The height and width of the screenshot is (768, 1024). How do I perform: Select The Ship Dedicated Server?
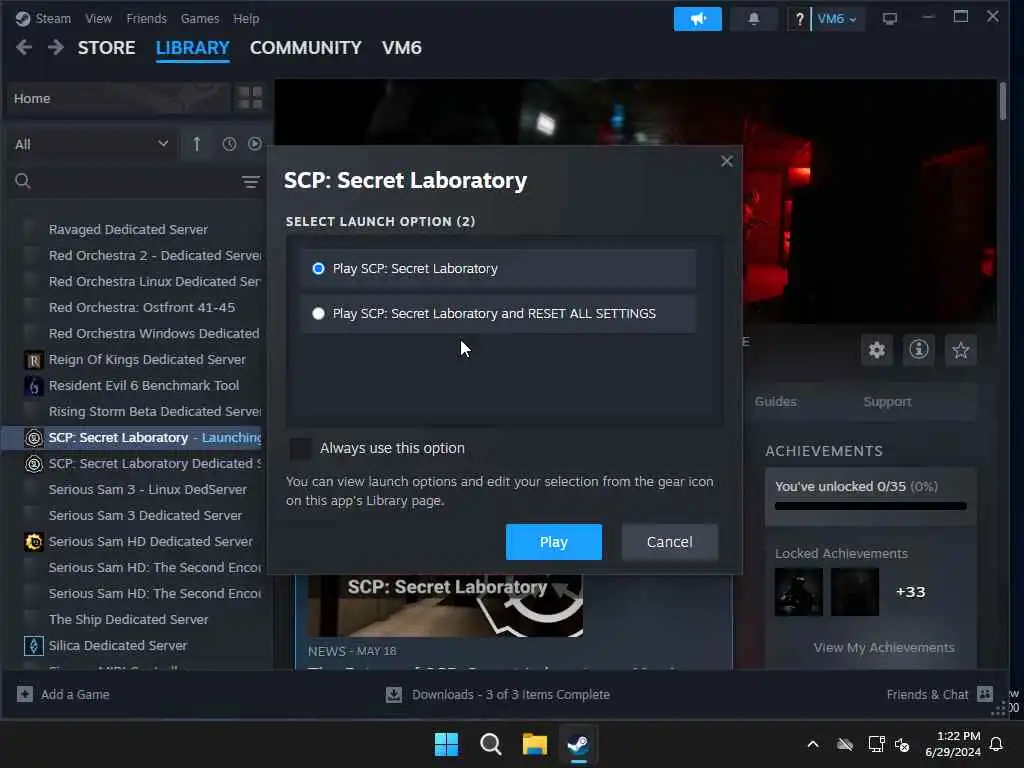click(x=128, y=619)
